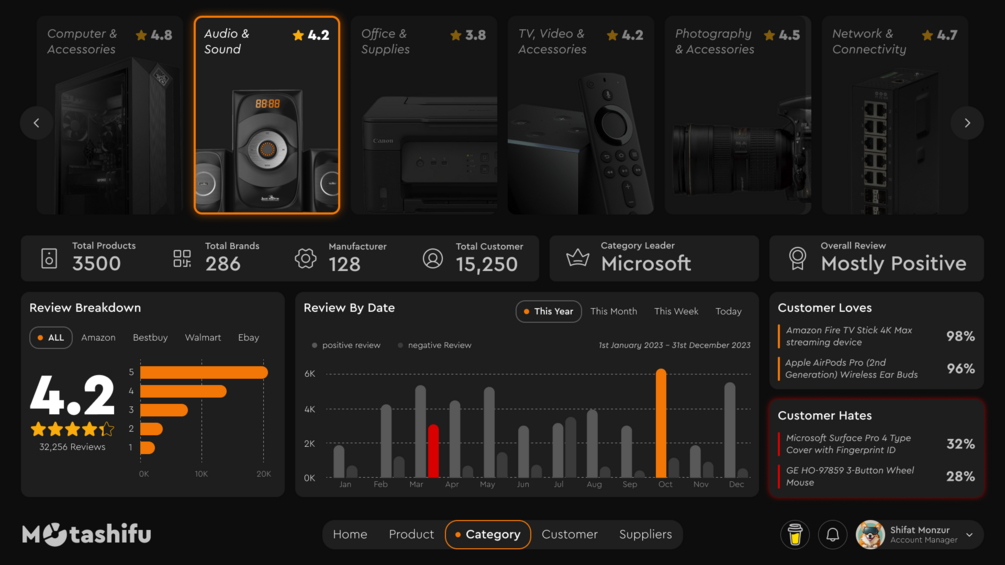Click the orange October review bar

click(x=661, y=423)
